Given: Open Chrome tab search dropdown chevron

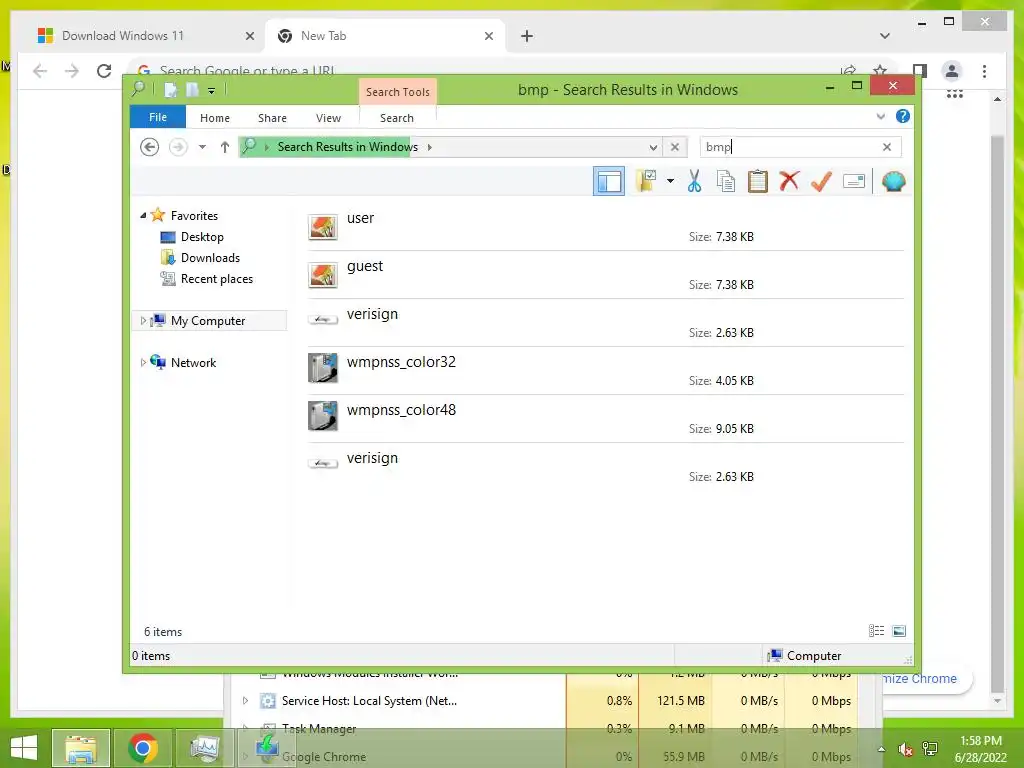Looking at the screenshot, I should [x=885, y=36].
